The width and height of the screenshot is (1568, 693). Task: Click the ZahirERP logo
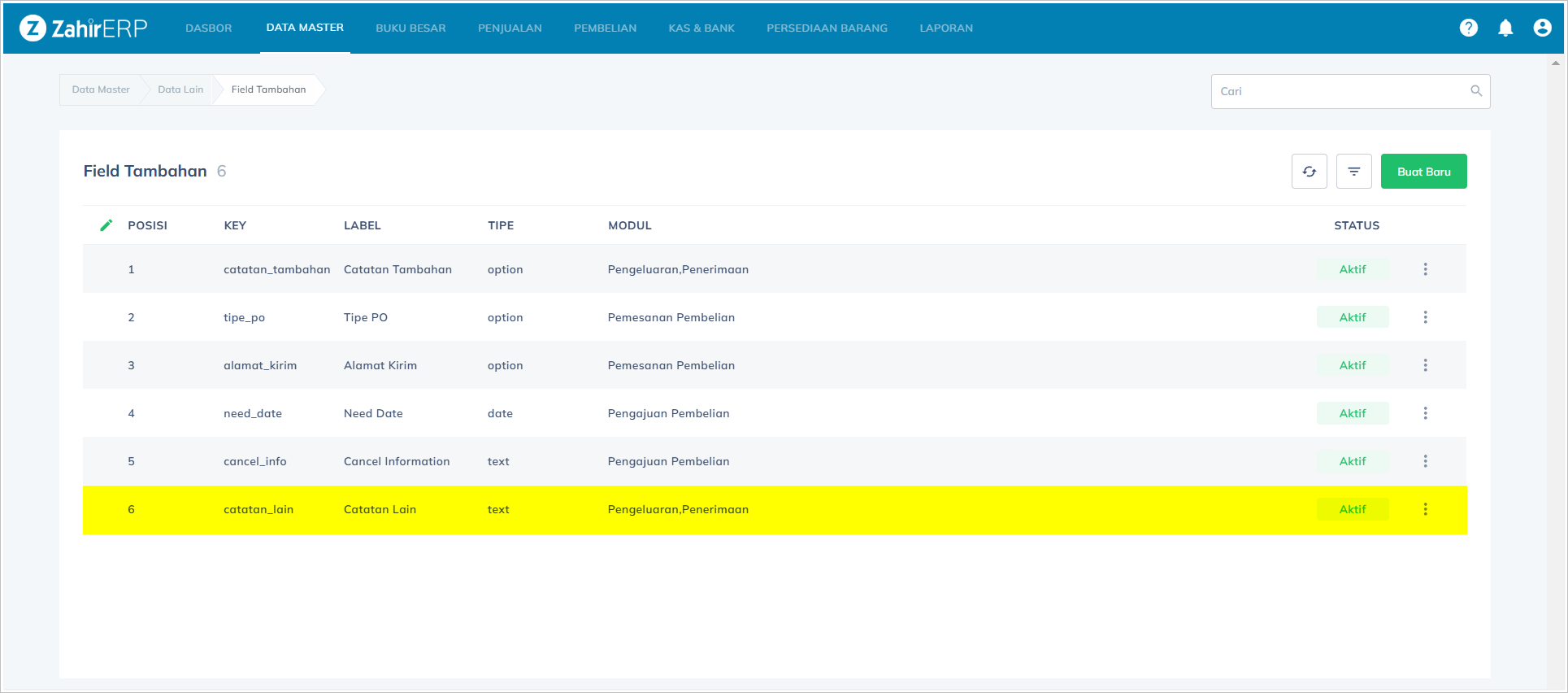(x=84, y=28)
